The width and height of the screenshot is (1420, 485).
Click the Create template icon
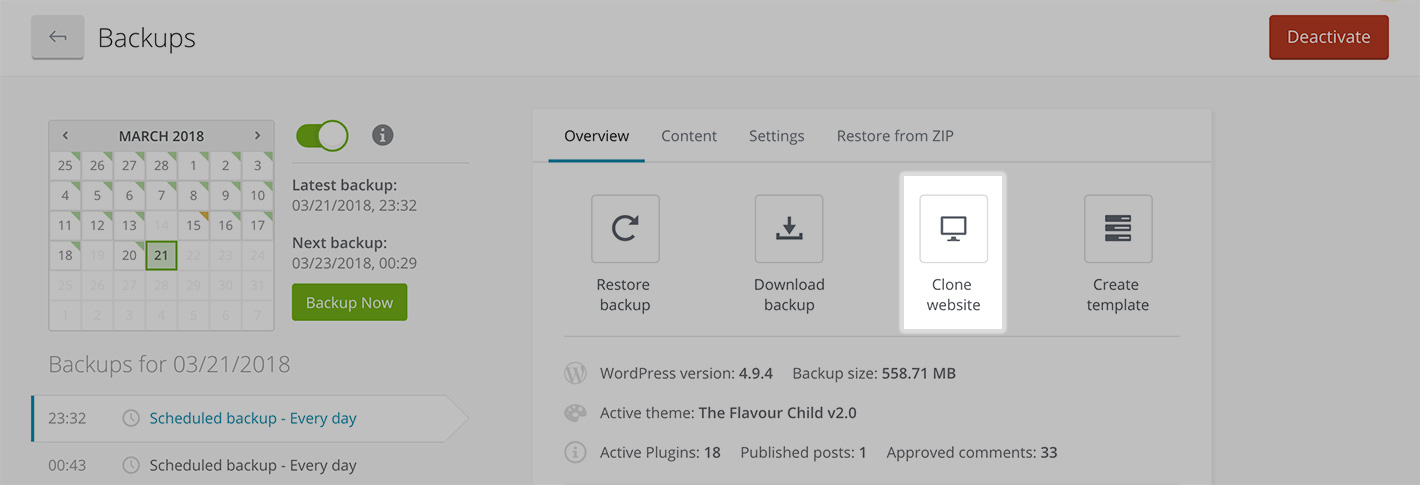tap(1118, 229)
